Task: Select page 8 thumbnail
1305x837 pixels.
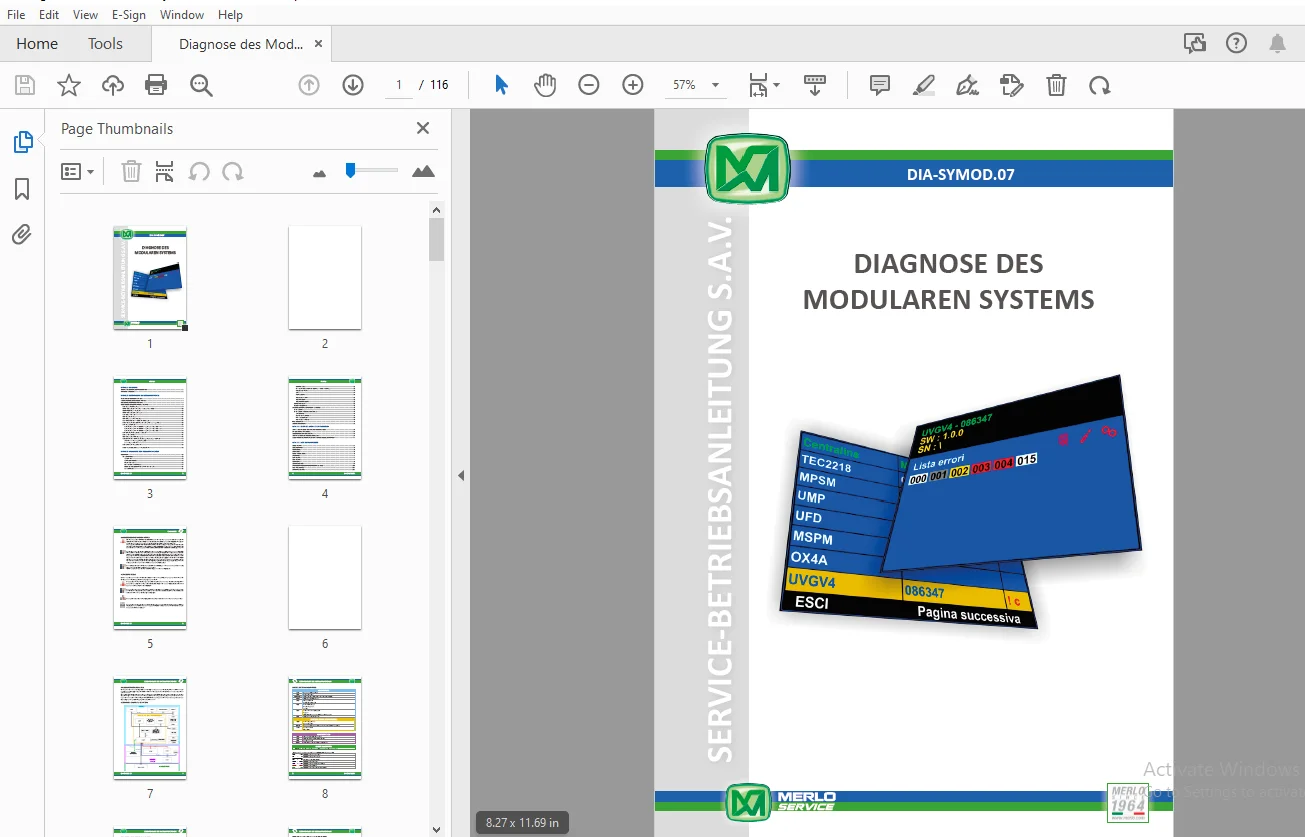Action: 325,728
